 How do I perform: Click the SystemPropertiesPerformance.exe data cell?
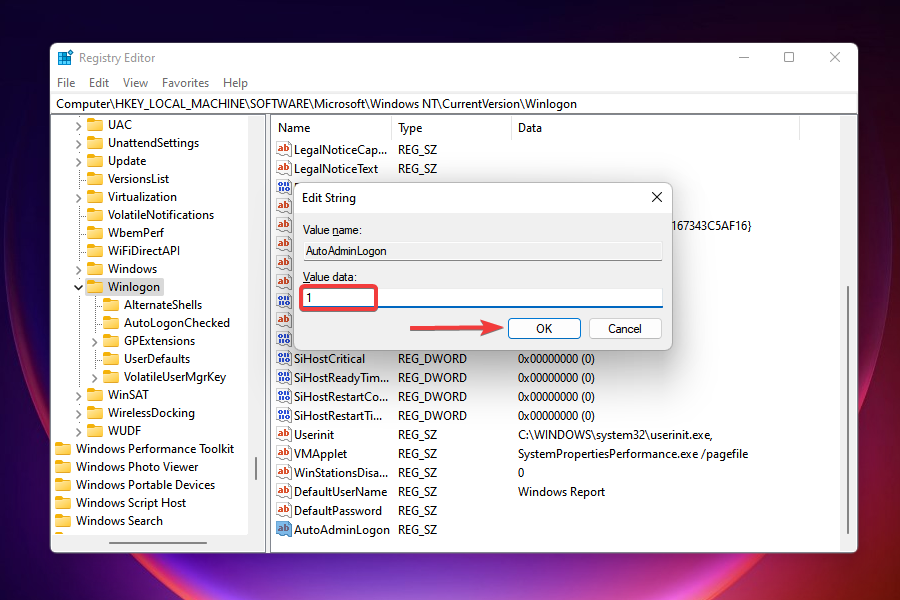(x=633, y=454)
